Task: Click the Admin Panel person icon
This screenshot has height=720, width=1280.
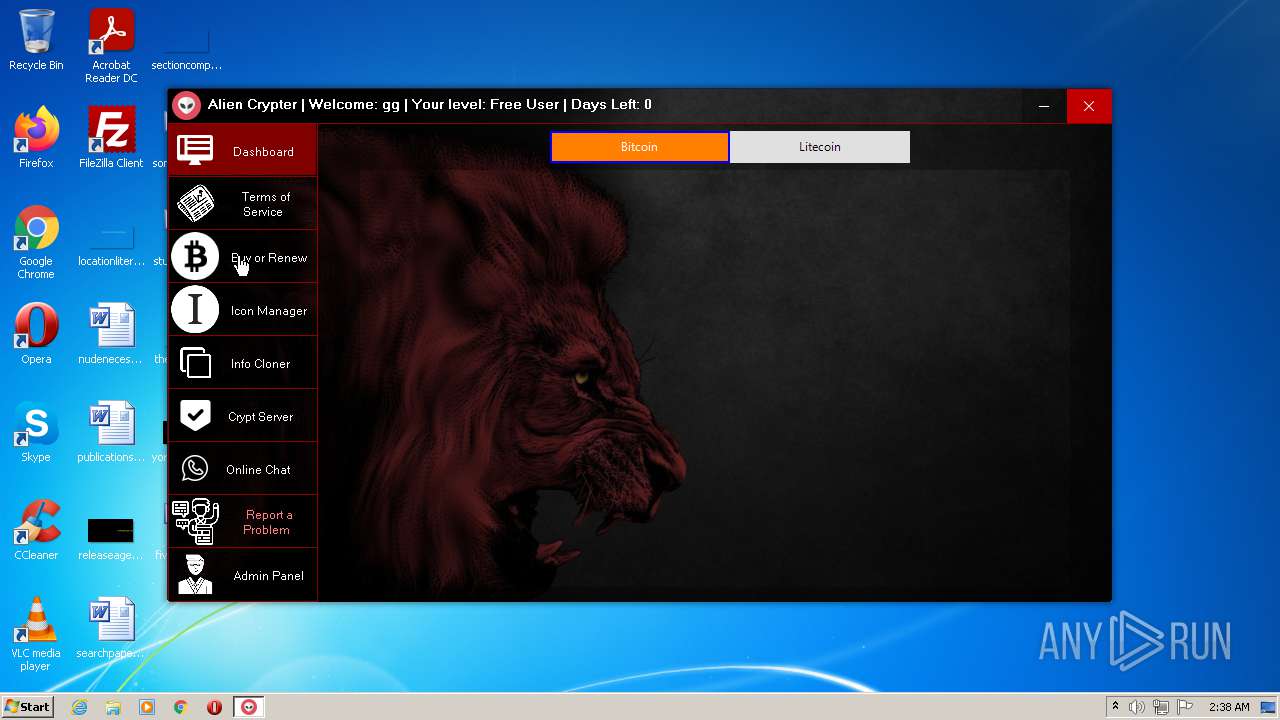Action: click(x=195, y=575)
